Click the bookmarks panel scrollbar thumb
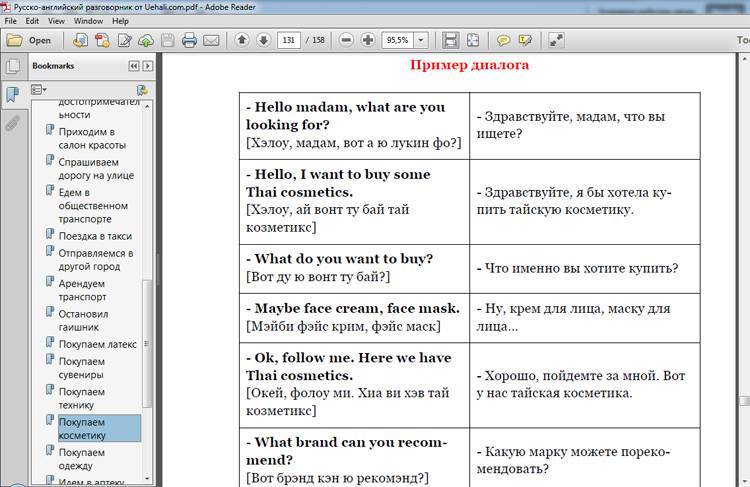This screenshot has height=487, width=750. pyautogui.click(x=147, y=343)
